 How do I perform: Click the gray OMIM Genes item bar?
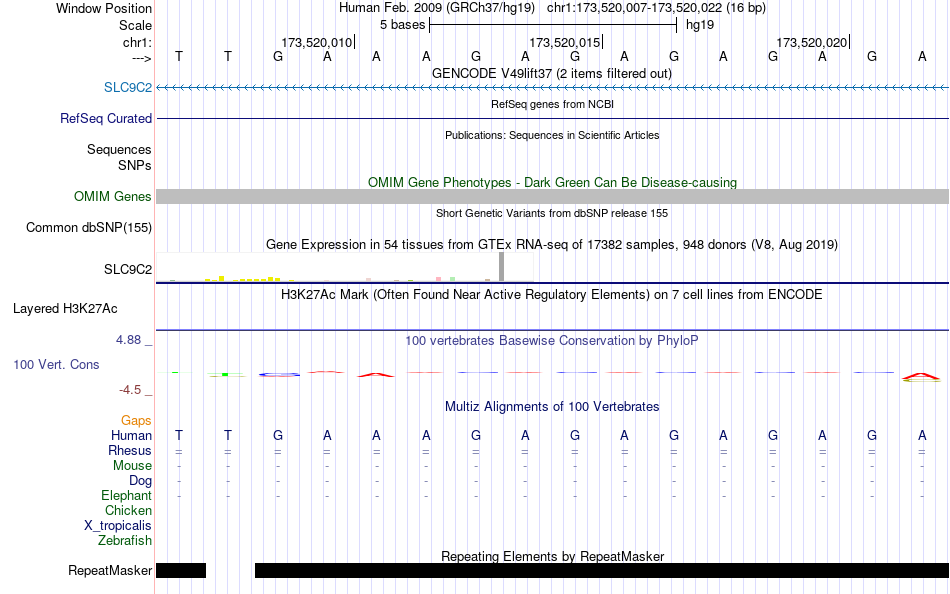pos(553,196)
